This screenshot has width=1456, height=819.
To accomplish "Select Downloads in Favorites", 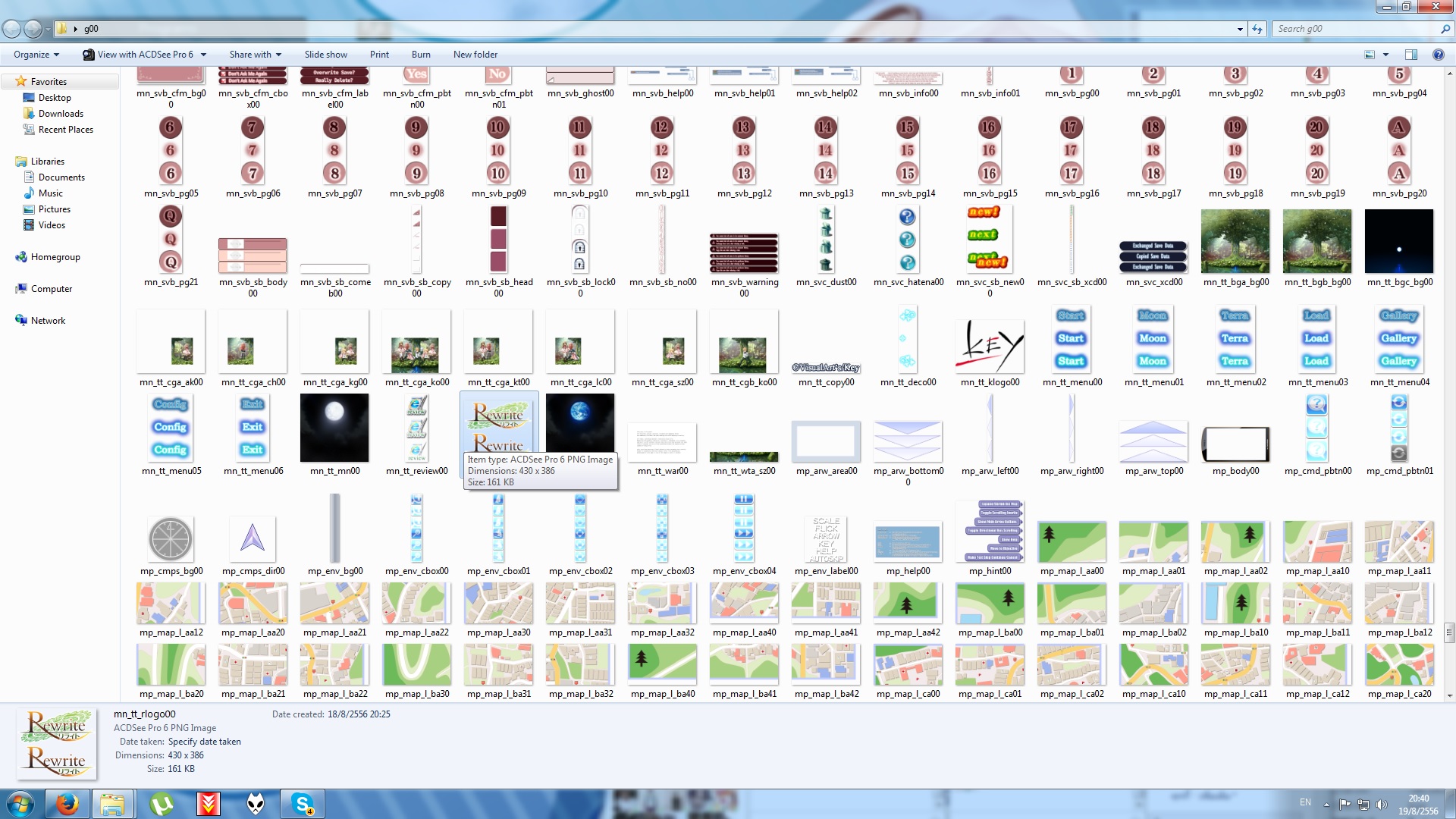I will [61, 114].
